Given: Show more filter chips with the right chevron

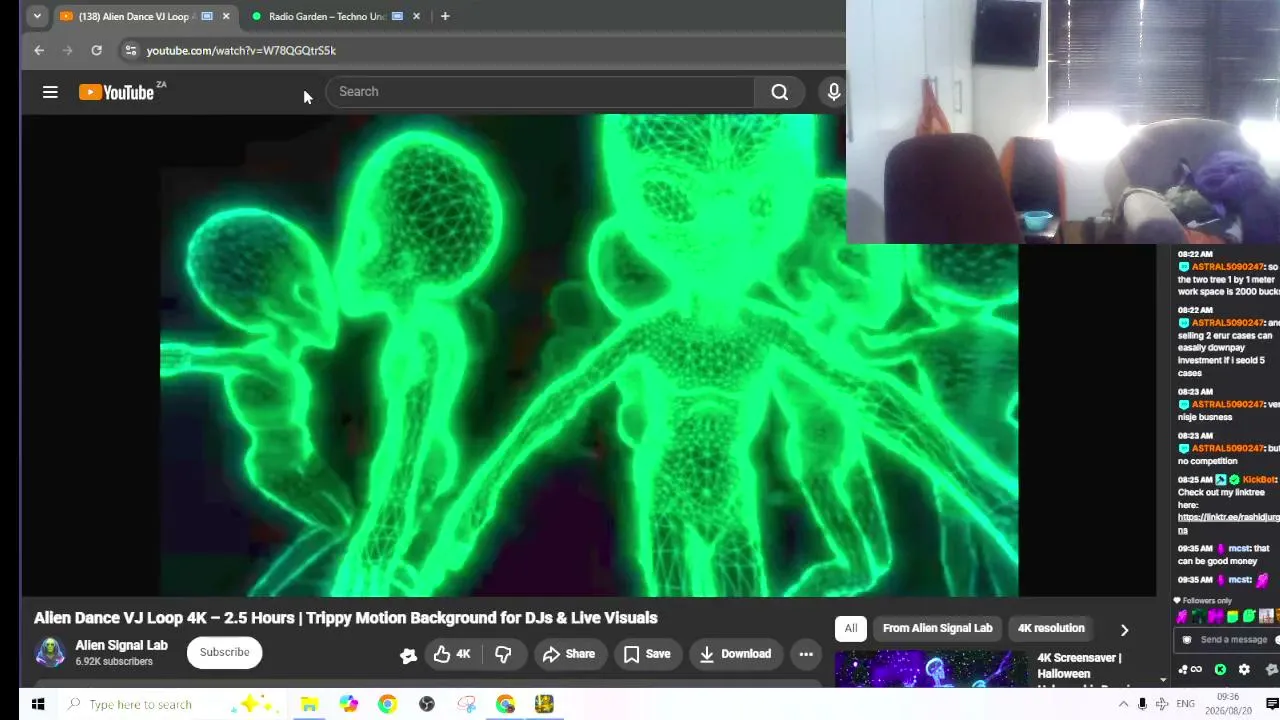Looking at the screenshot, I should [x=1124, y=630].
